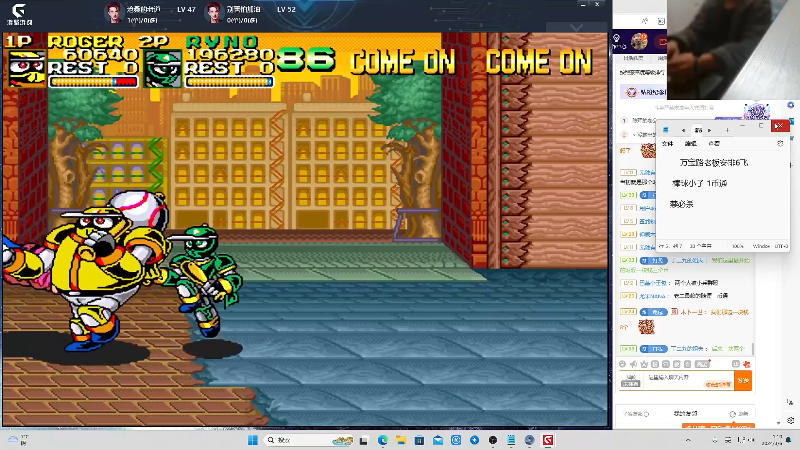
Task: Click the 1P ROGER health bar
Action: point(93,82)
